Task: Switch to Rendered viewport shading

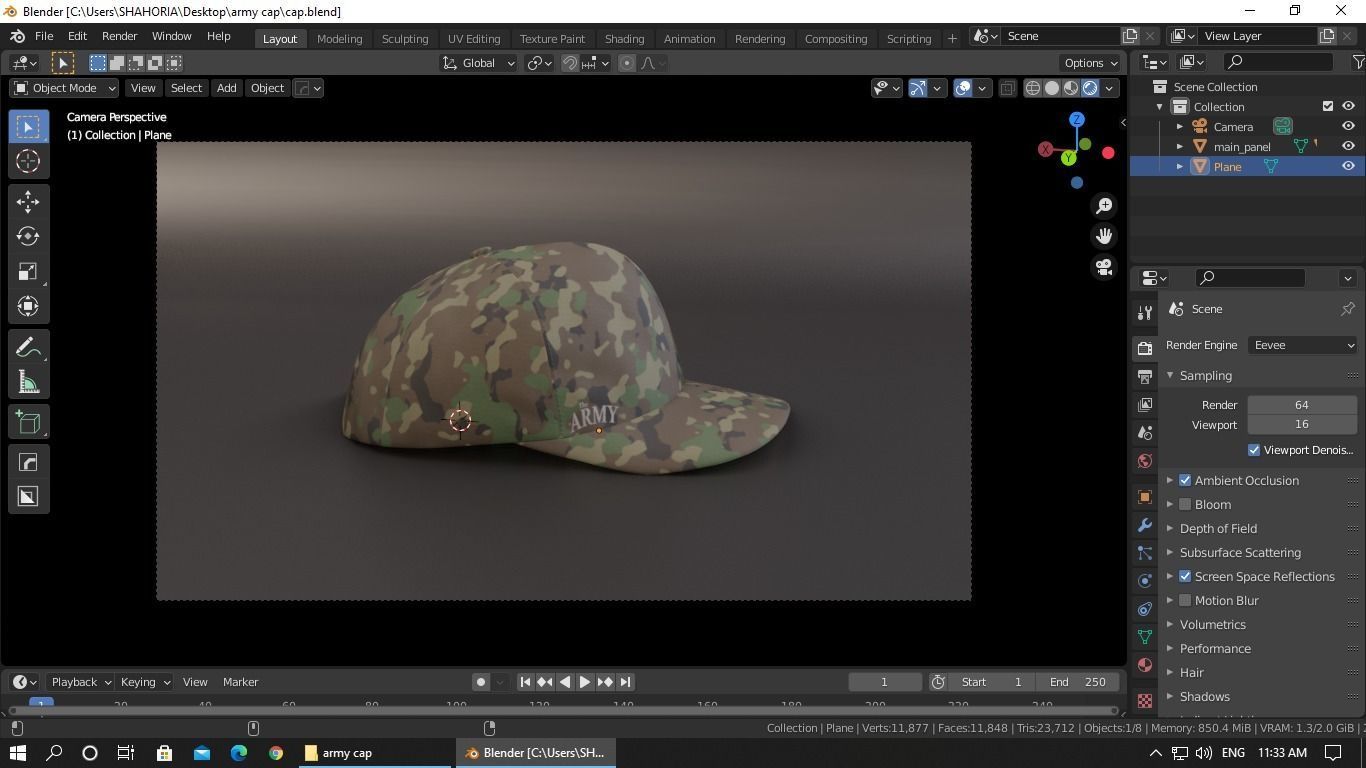Action: pyautogui.click(x=1090, y=88)
